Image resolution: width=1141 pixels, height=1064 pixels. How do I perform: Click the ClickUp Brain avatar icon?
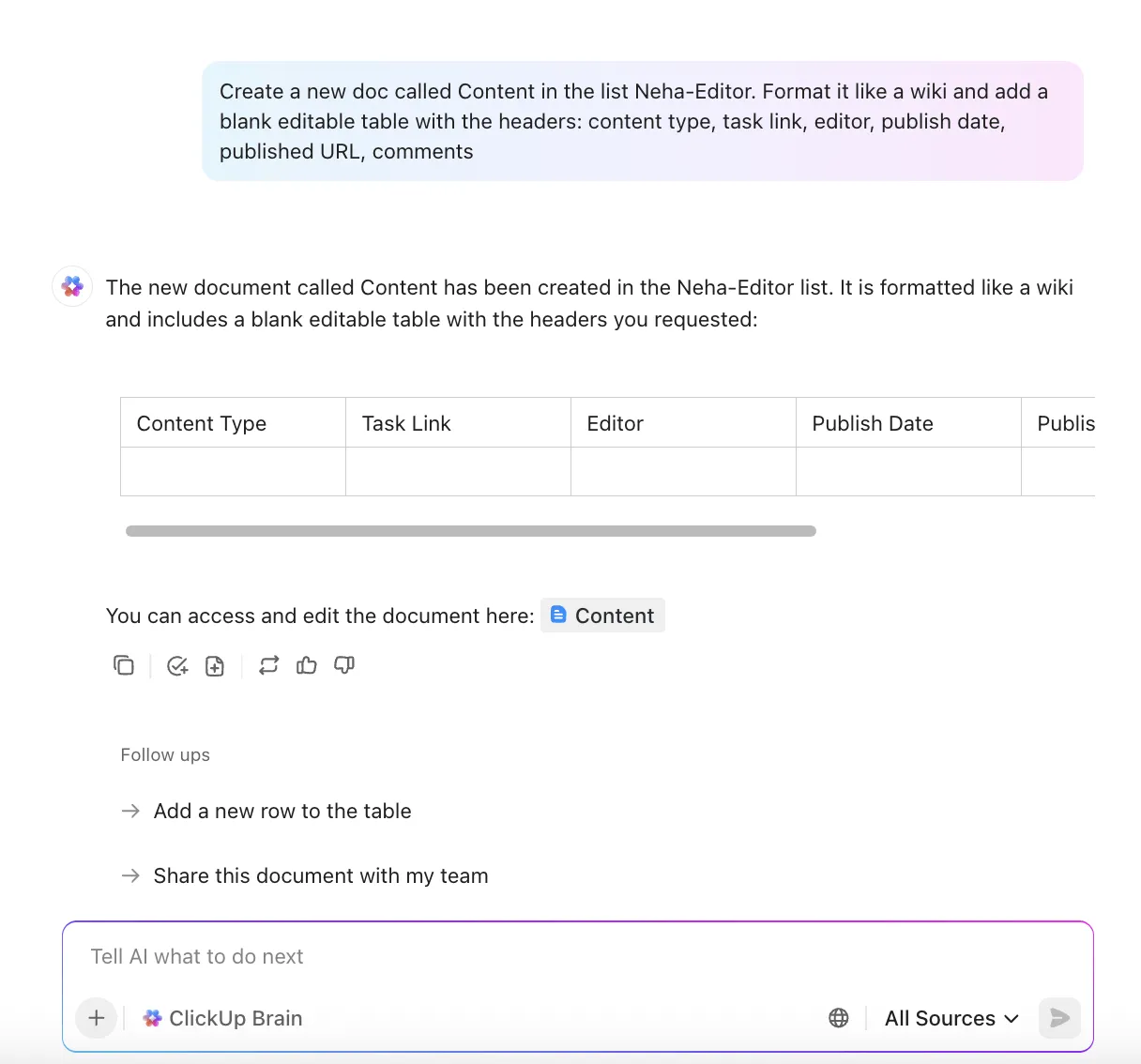[72, 286]
